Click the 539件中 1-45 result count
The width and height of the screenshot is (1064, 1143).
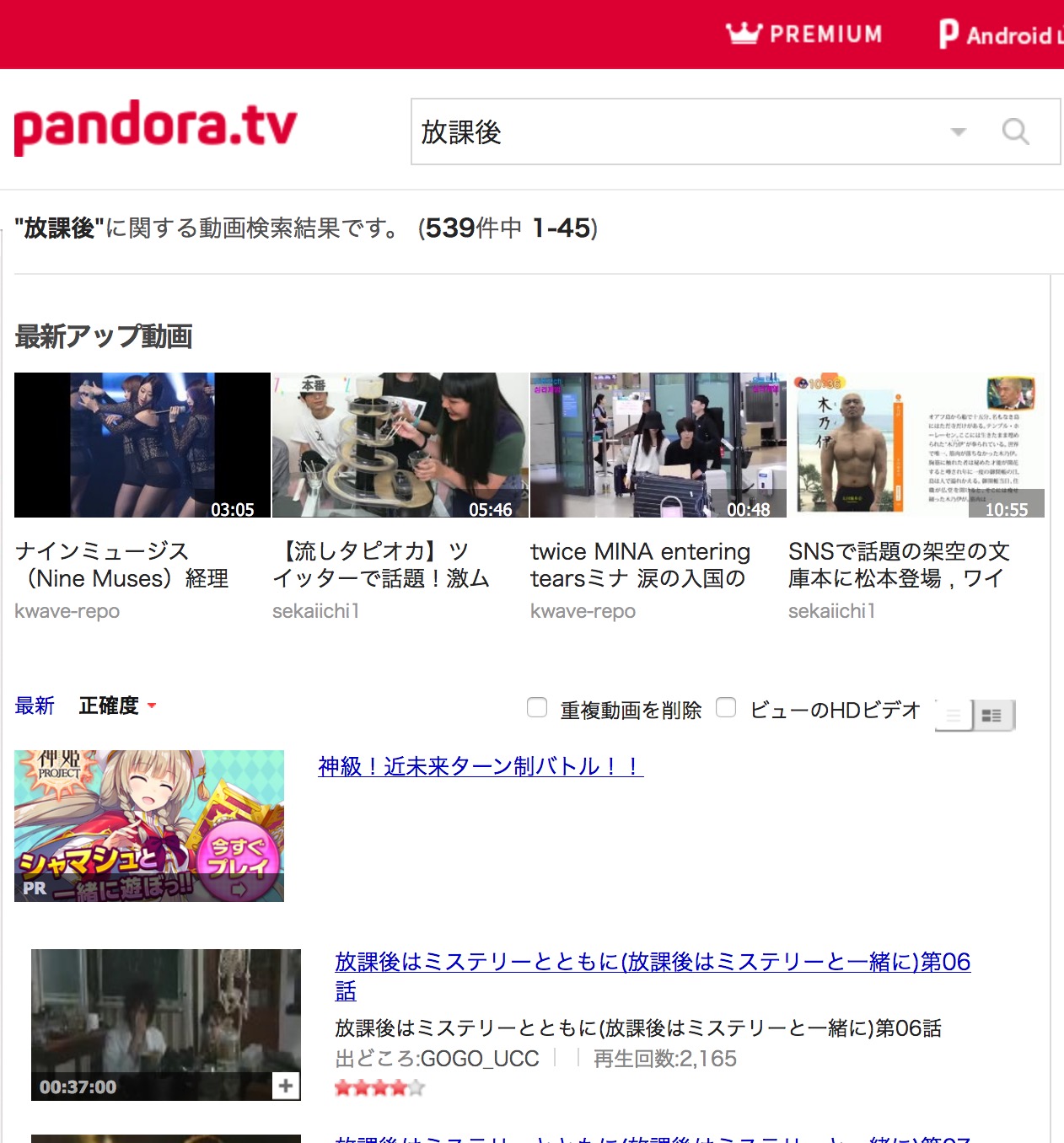click(508, 228)
